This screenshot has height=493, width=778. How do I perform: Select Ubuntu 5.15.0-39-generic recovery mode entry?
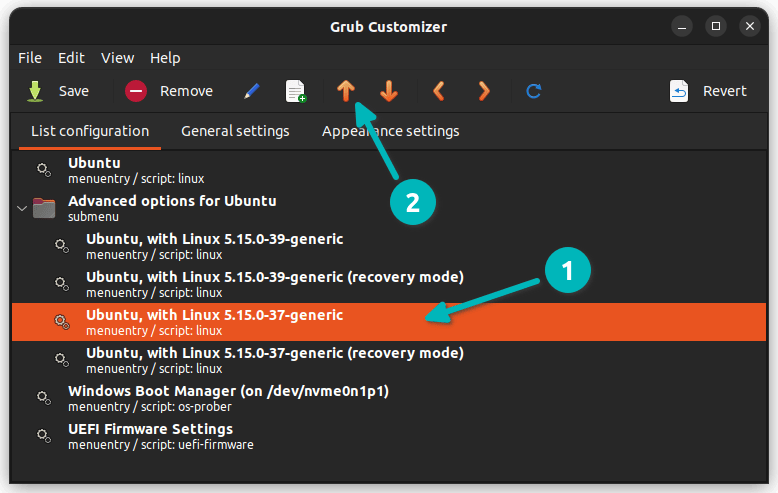point(274,284)
